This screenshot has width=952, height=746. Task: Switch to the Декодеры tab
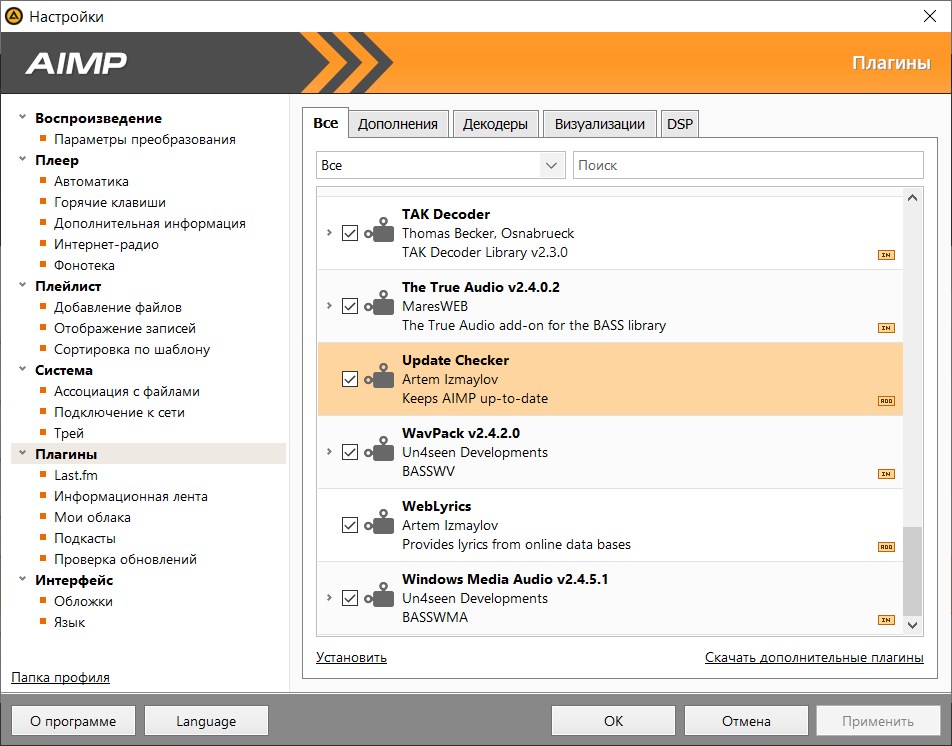tap(495, 124)
